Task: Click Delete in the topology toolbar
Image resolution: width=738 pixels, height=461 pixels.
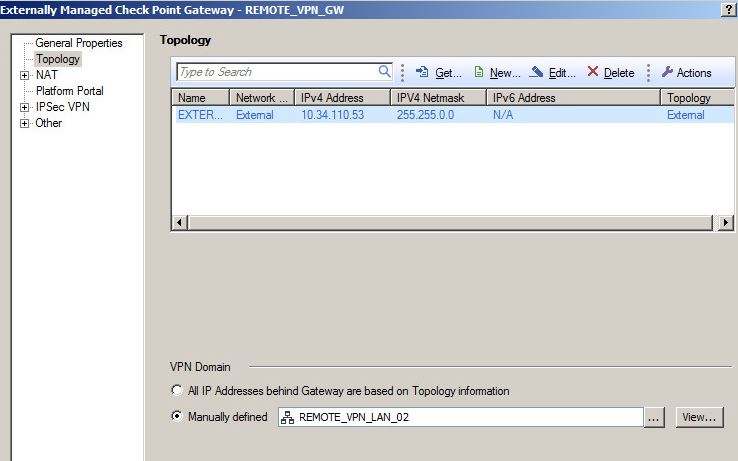Action: [x=611, y=73]
